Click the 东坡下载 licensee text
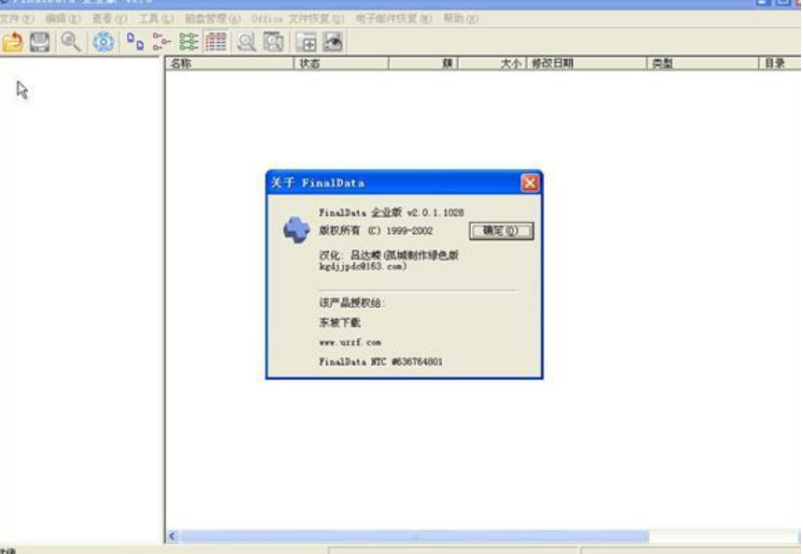This screenshot has width=803, height=554. pos(340,323)
